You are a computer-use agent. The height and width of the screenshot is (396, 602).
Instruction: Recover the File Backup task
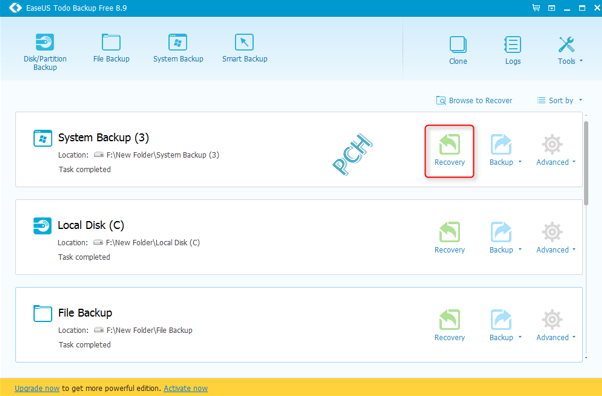coord(450,325)
